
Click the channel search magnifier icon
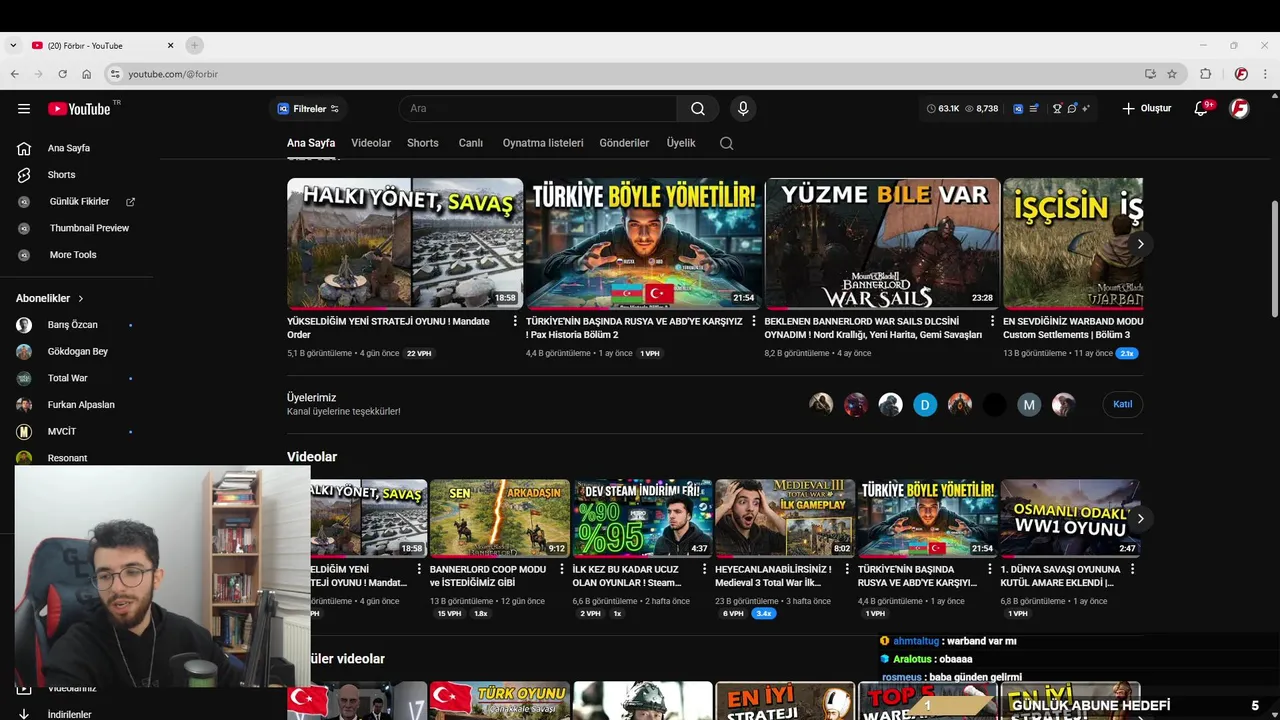(x=727, y=143)
